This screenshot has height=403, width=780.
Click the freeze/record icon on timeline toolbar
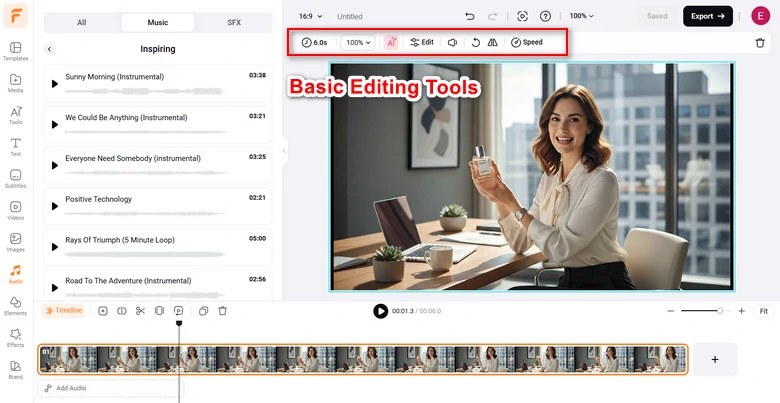[x=179, y=311]
